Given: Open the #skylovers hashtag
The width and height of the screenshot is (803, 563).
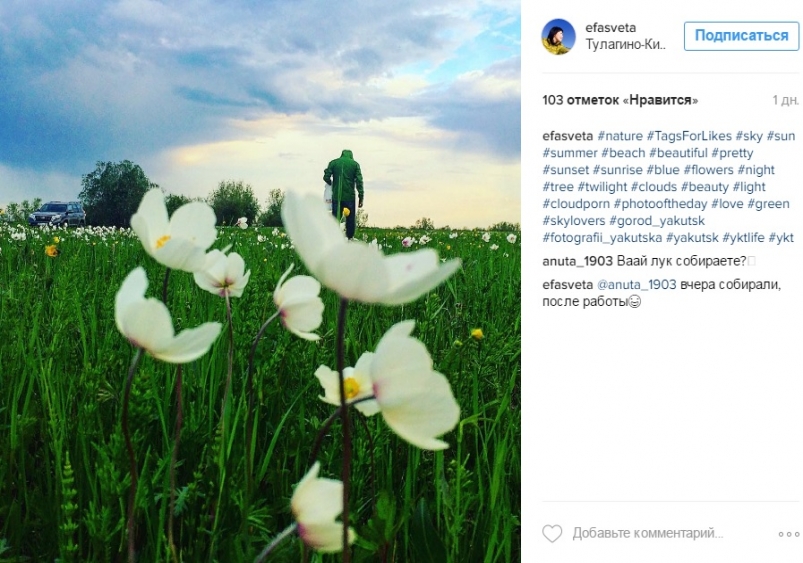Looking at the screenshot, I should coord(574,221).
